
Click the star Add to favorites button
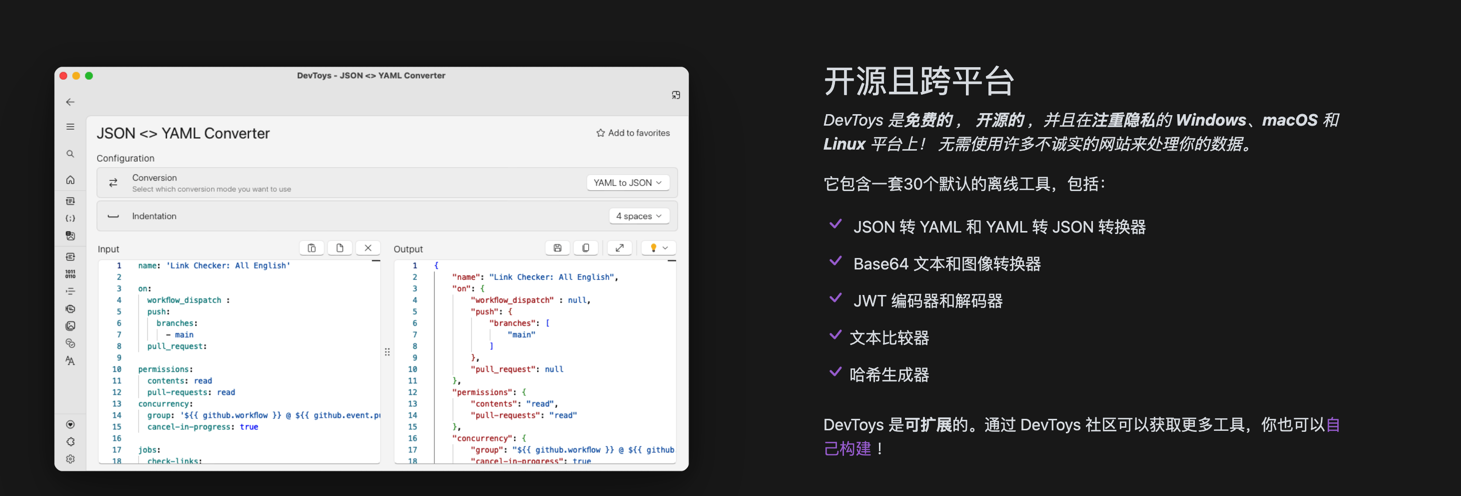click(x=633, y=133)
